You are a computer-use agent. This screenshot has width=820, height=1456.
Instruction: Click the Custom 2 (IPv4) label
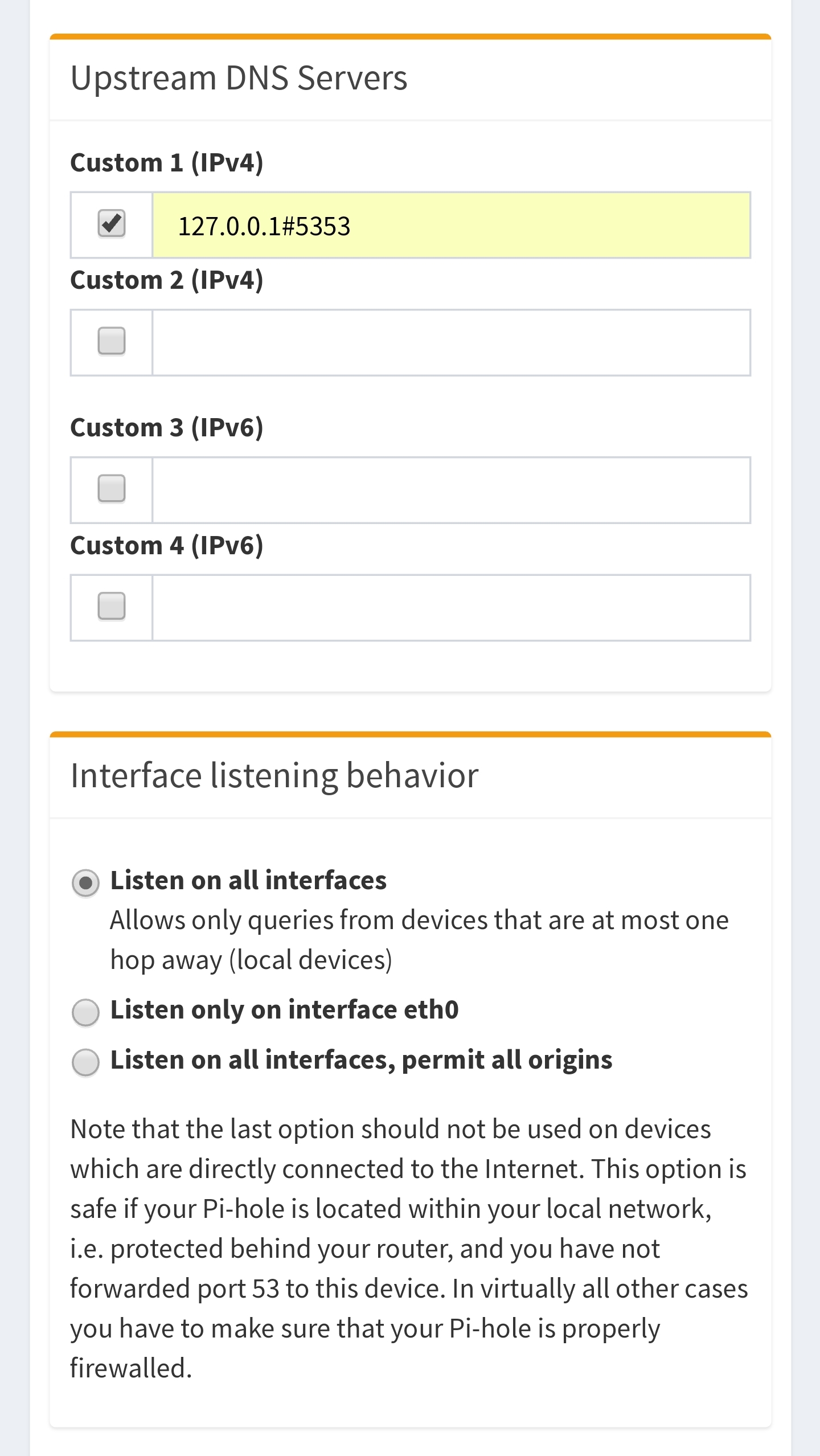click(166, 280)
